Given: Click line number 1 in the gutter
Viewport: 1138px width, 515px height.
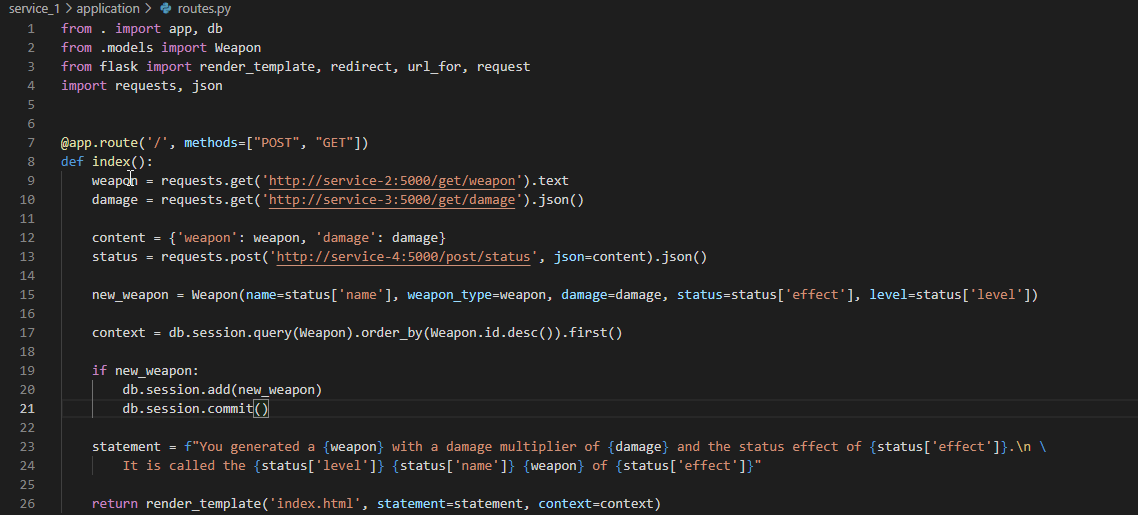Looking at the screenshot, I should point(30,28).
